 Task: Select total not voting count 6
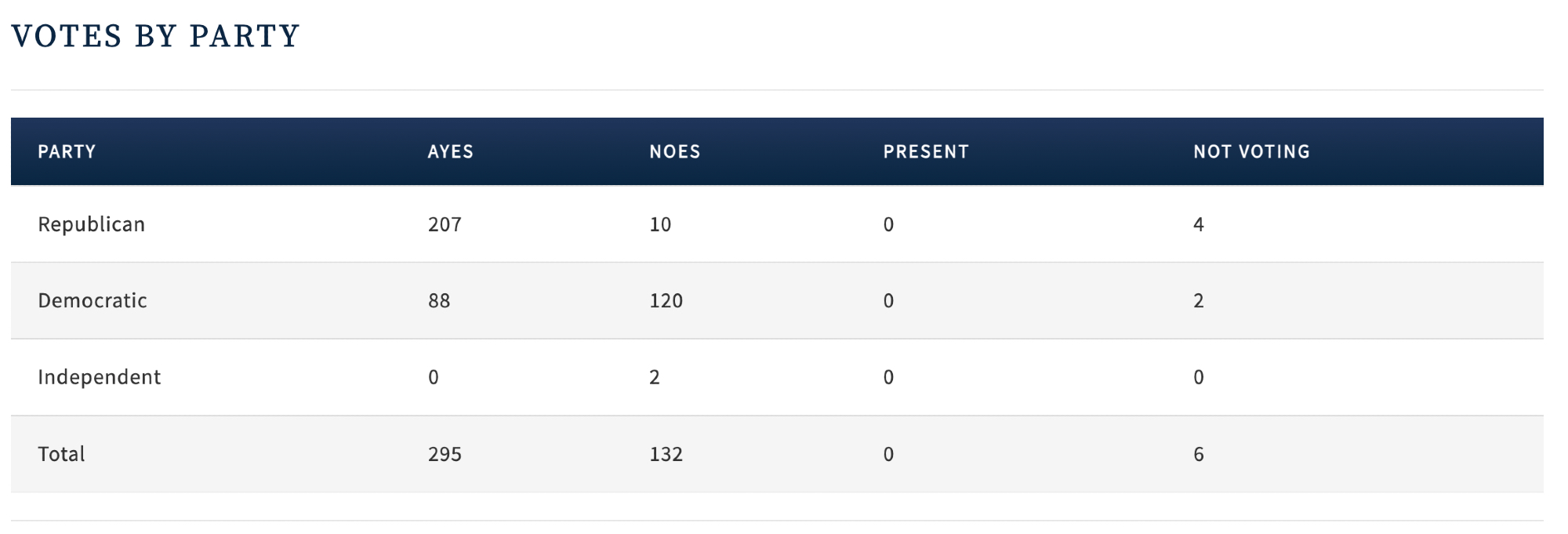pos(1198,454)
